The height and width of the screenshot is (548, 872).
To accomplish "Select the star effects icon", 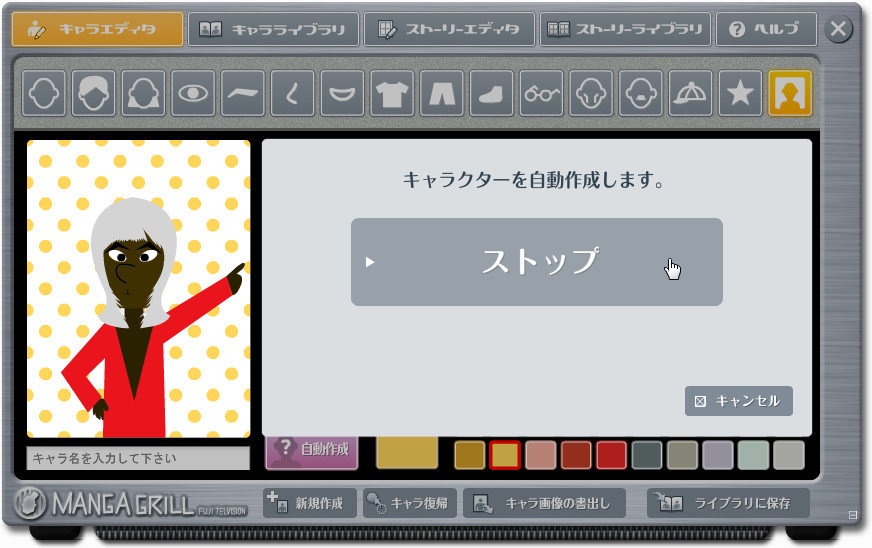I will [740, 93].
